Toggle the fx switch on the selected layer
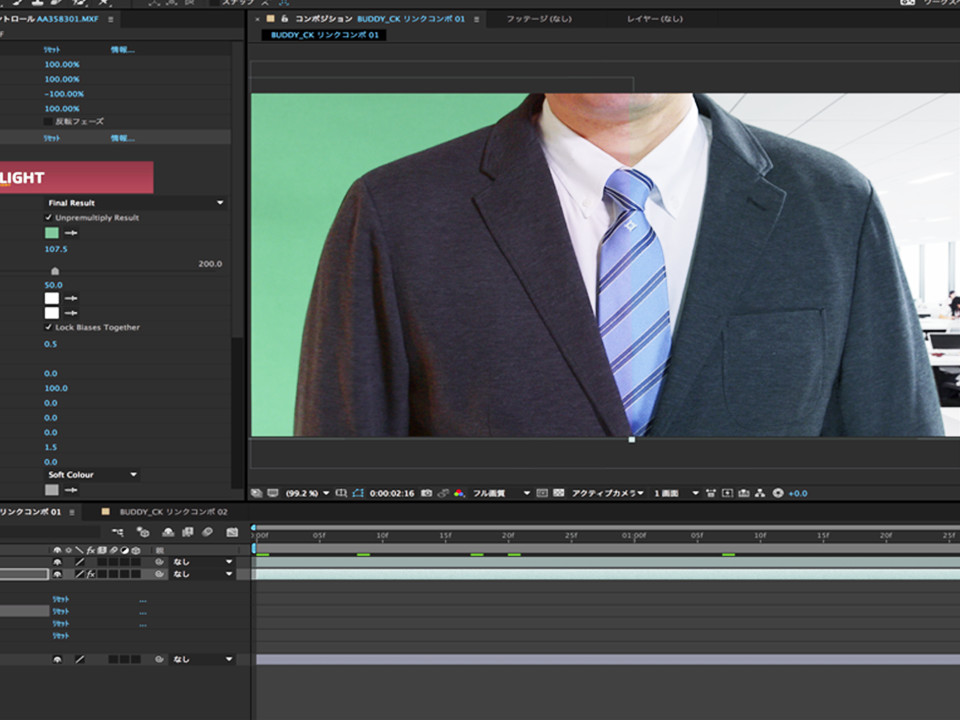 click(91, 574)
